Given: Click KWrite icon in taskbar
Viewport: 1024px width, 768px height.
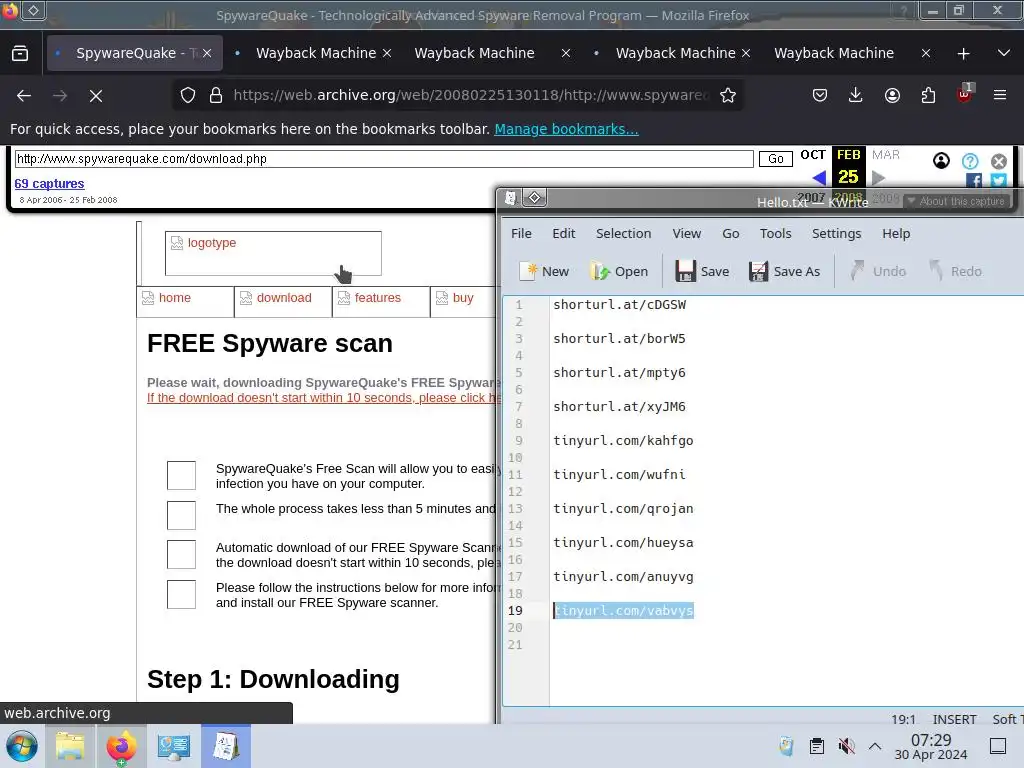Looking at the screenshot, I should pos(226,746).
